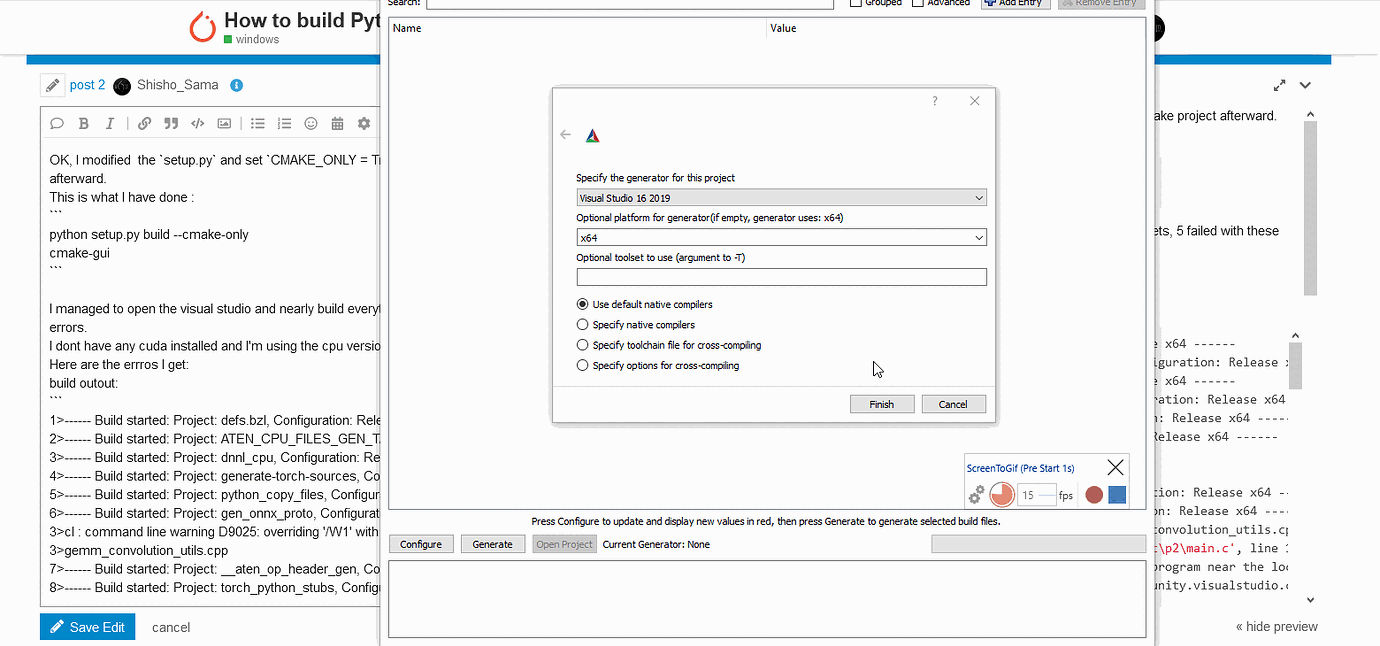Click the Configure button in CMake
Viewport: 1380px width, 646px height.
pyautogui.click(x=421, y=544)
